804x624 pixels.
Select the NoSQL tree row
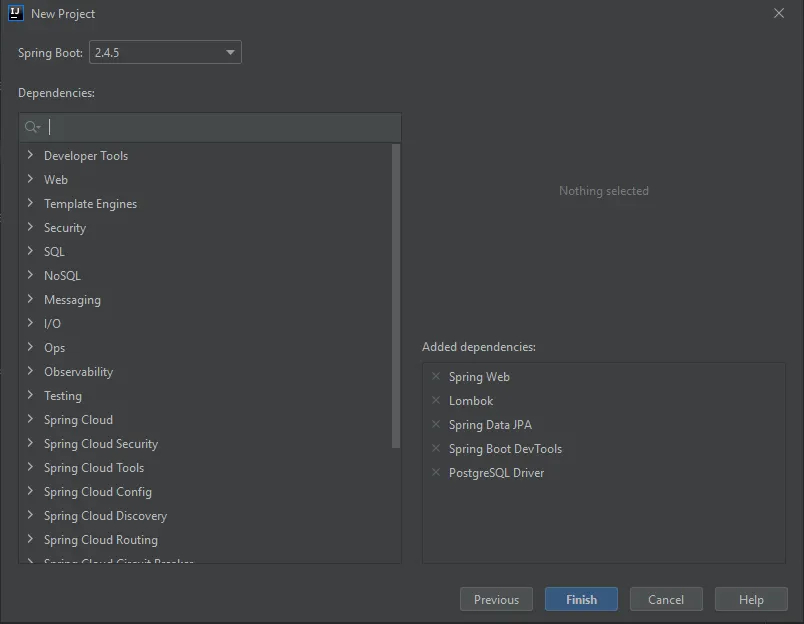[206, 275]
